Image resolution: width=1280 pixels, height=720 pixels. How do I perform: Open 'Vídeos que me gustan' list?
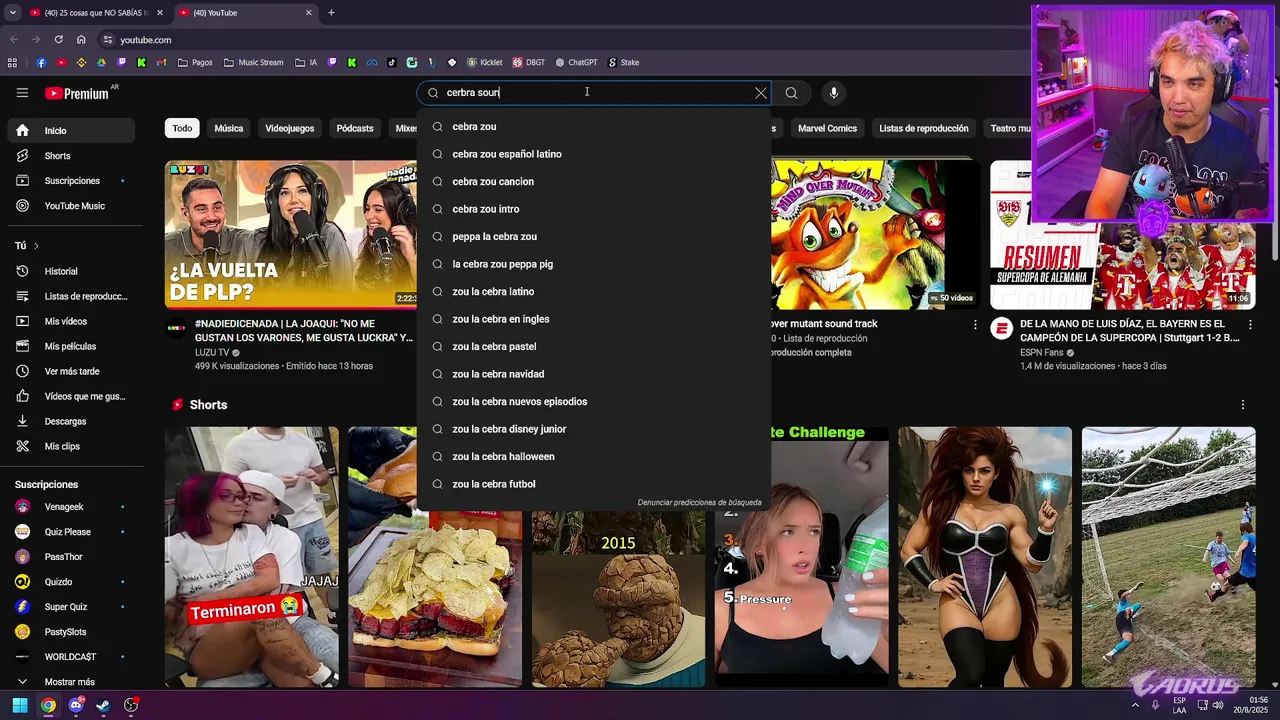click(71, 396)
